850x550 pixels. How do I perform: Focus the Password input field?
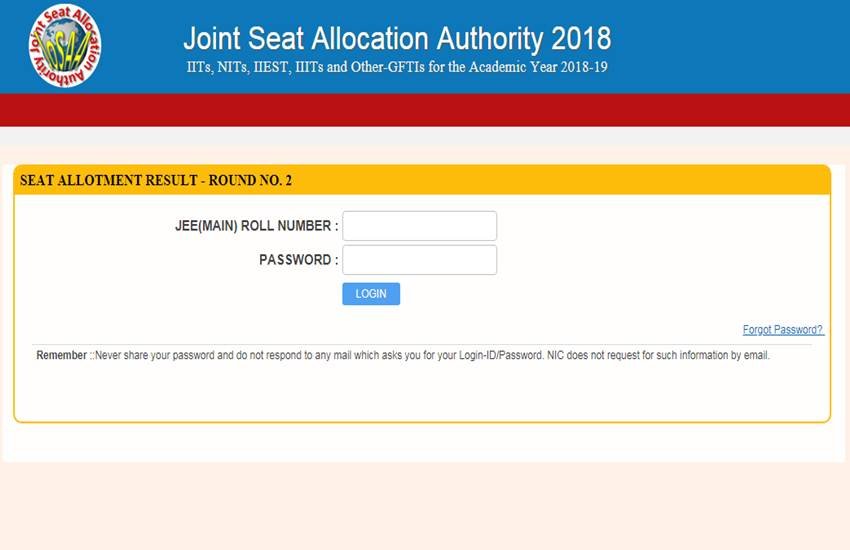[x=419, y=260]
